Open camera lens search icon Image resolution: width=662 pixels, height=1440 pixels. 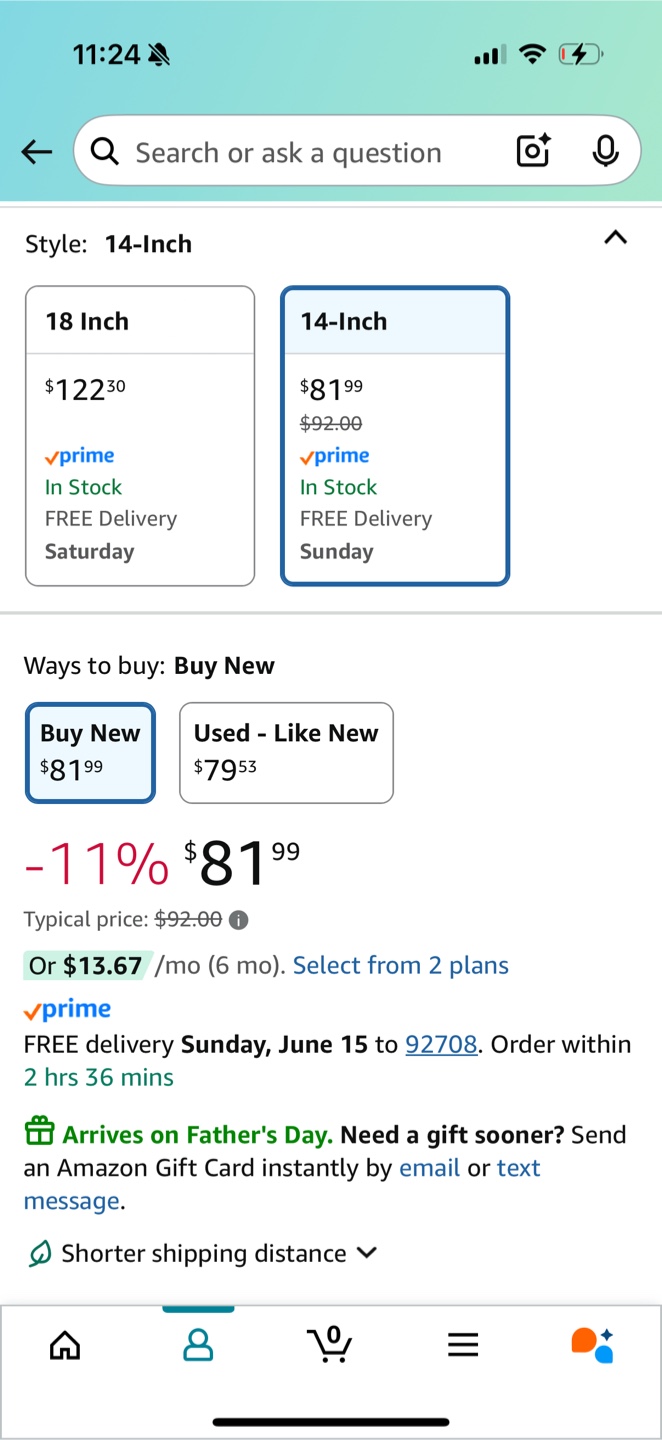[533, 151]
